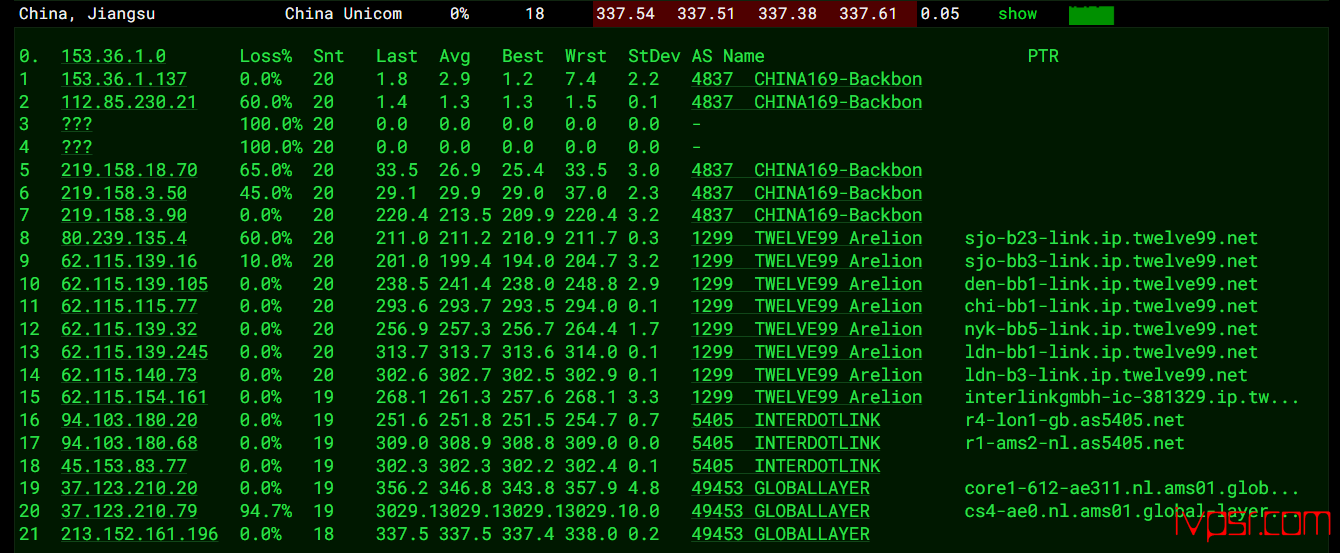Image resolution: width=1340 pixels, height=553 pixels.
Task: Click AS 49453 GLOBALLAYER on hop 19
Action: click(x=781, y=488)
